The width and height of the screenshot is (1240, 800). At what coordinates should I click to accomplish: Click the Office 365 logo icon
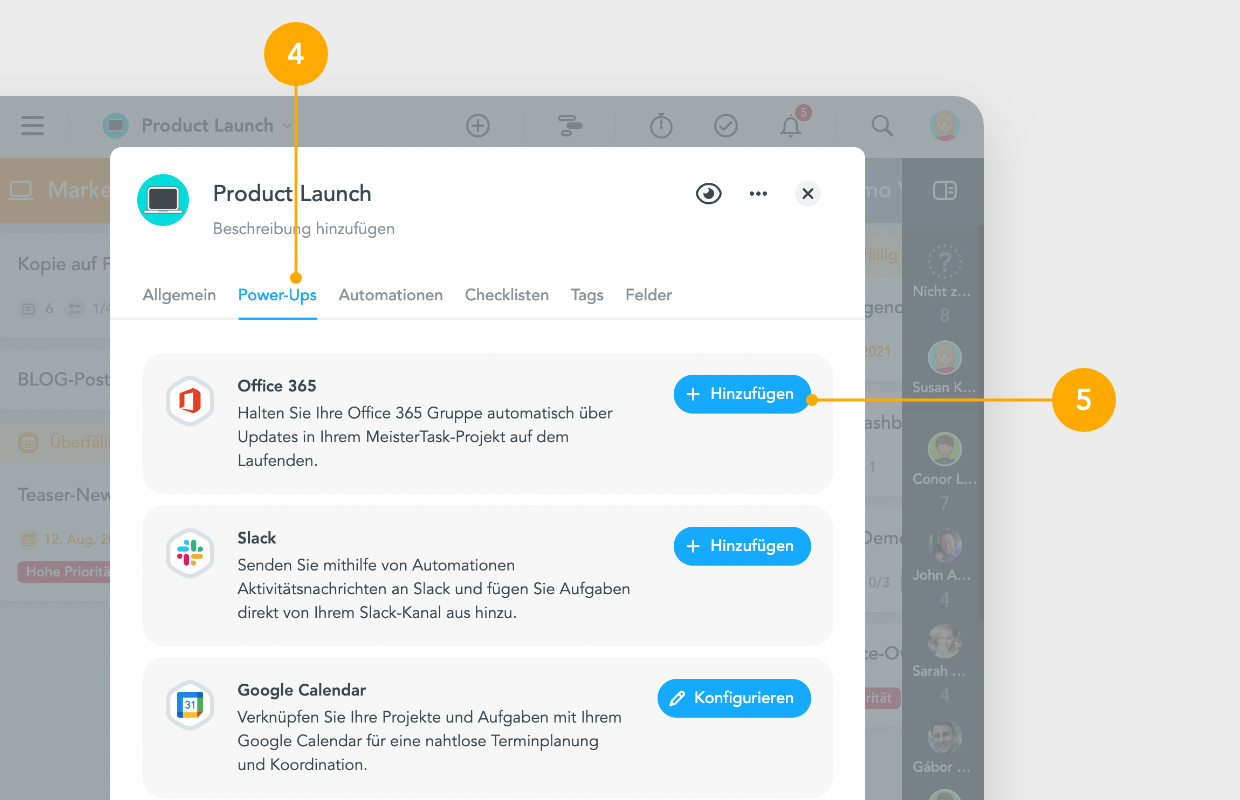tap(190, 402)
